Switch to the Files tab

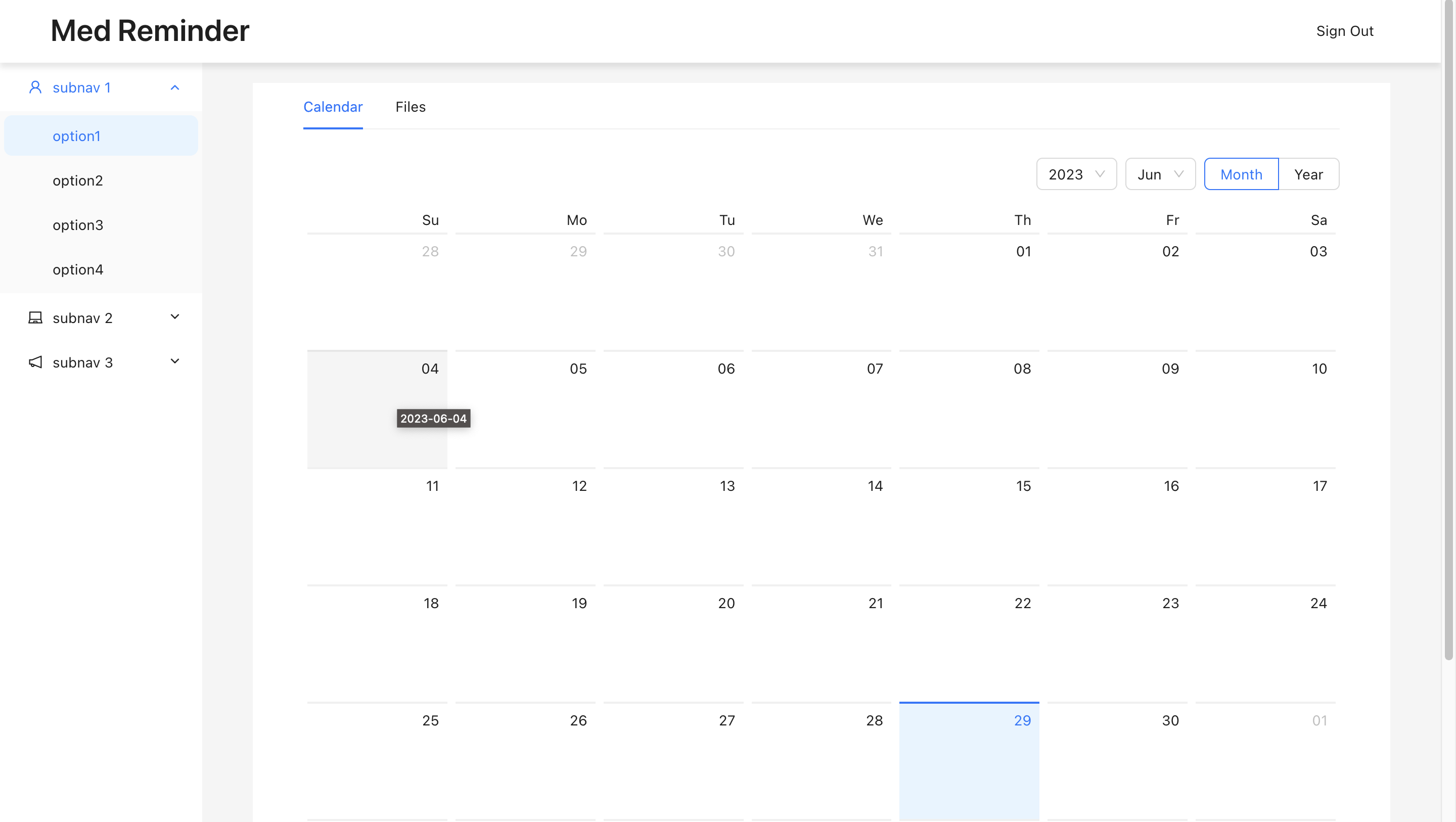[x=411, y=107]
